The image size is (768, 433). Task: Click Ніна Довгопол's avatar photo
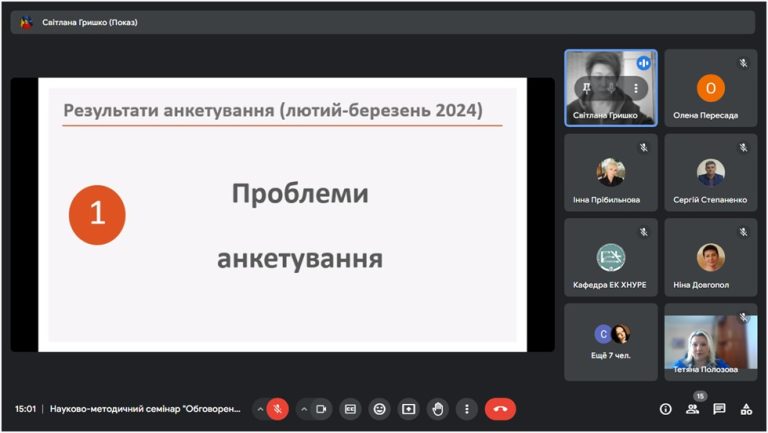pyautogui.click(x=711, y=257)
